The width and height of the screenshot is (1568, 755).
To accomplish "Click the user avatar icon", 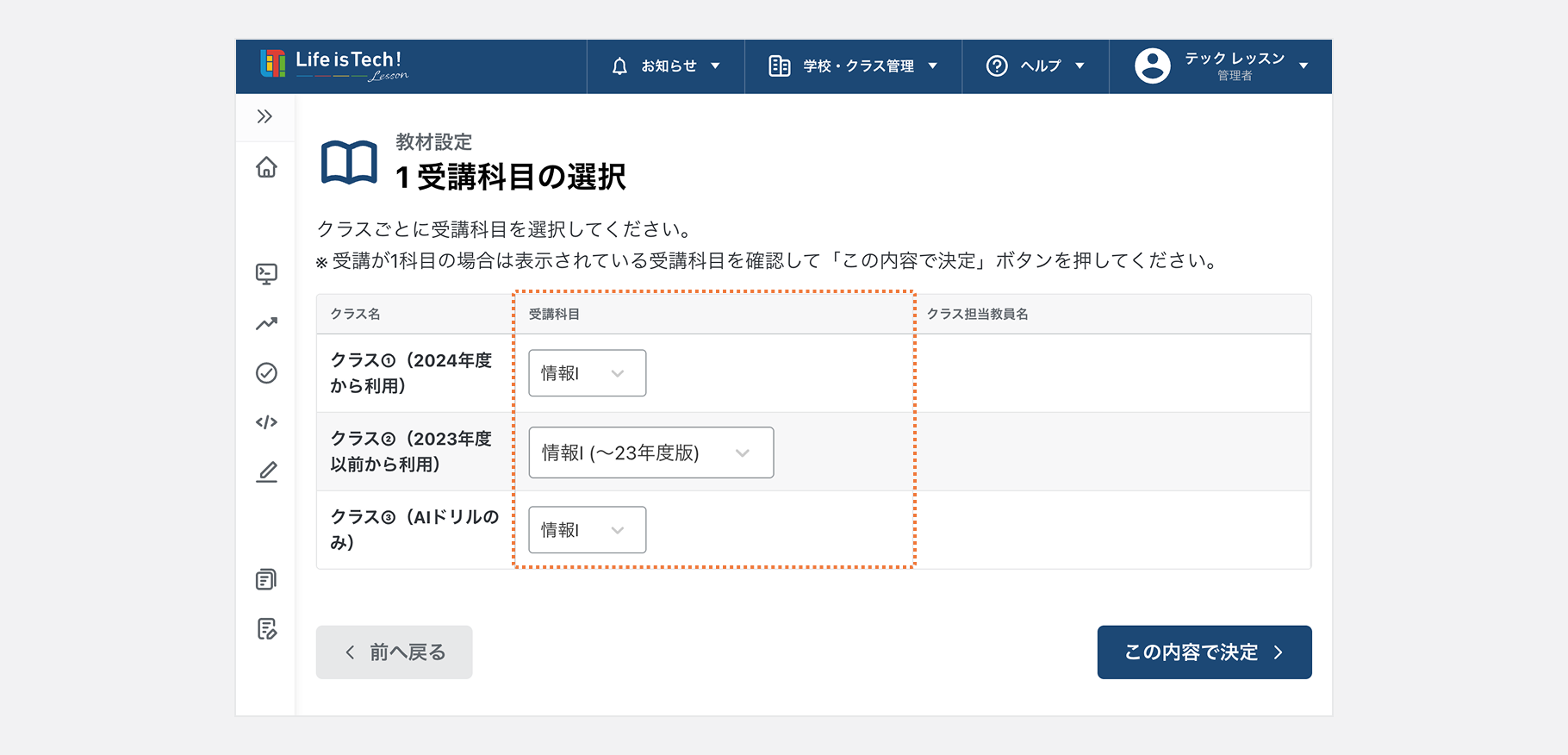I will point(1153,66).
